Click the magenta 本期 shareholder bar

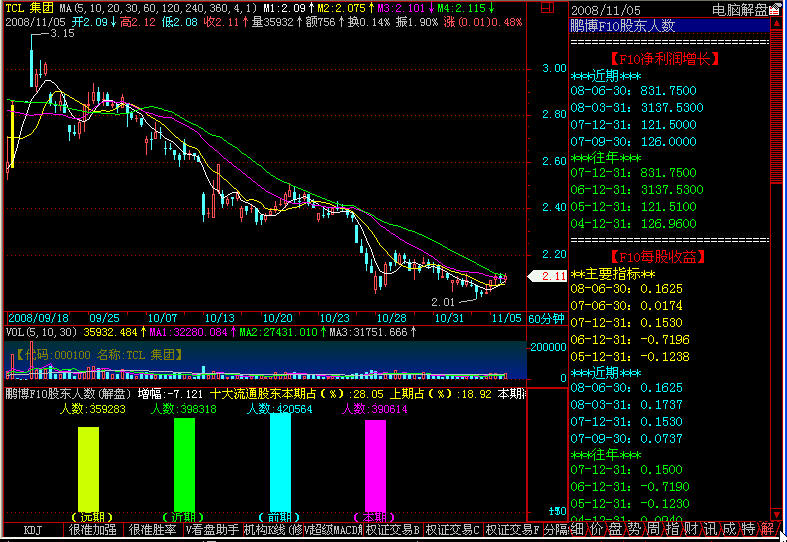[375, 466]
